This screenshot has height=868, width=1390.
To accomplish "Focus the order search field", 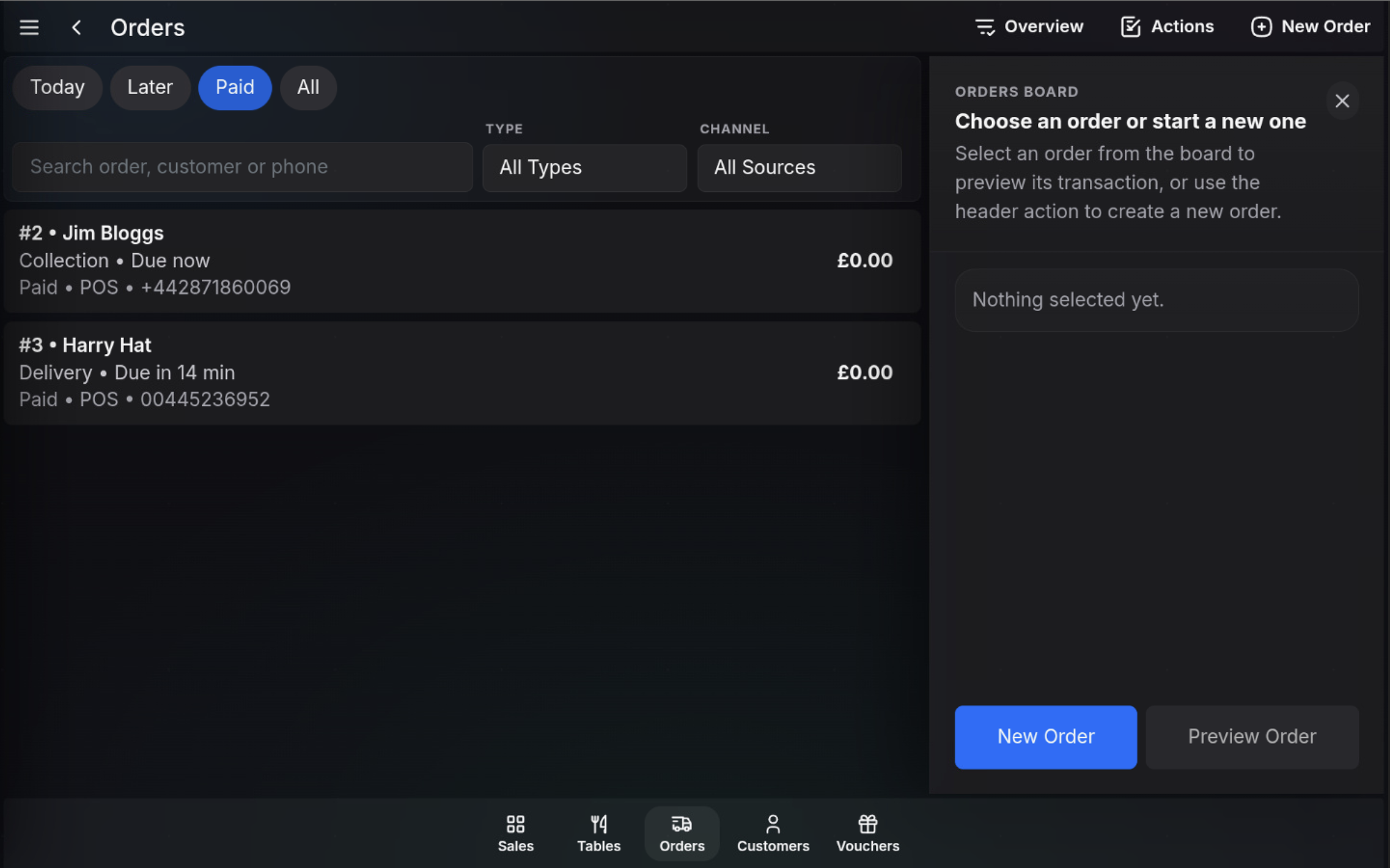I will coord(243,167).
